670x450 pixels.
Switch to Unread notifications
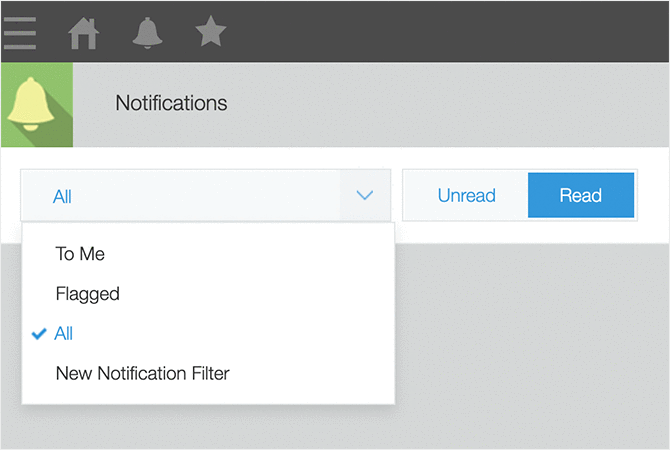click(x=466, y=195)
